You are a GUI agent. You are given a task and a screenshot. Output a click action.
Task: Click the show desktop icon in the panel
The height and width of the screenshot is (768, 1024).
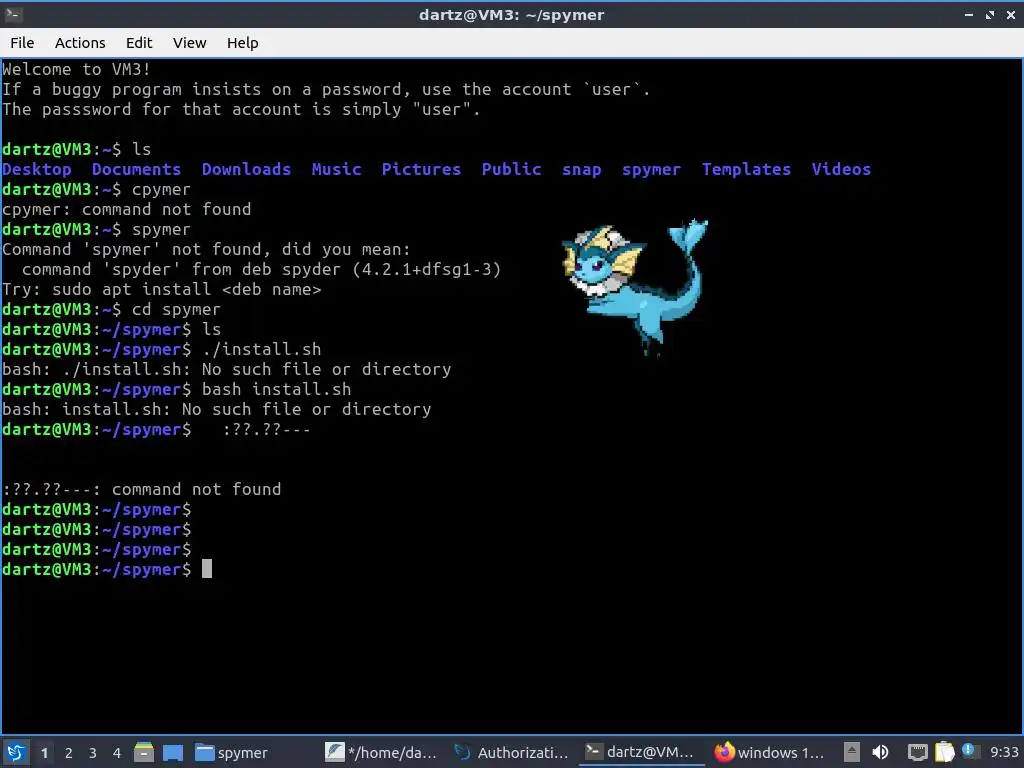coord(173,753)
